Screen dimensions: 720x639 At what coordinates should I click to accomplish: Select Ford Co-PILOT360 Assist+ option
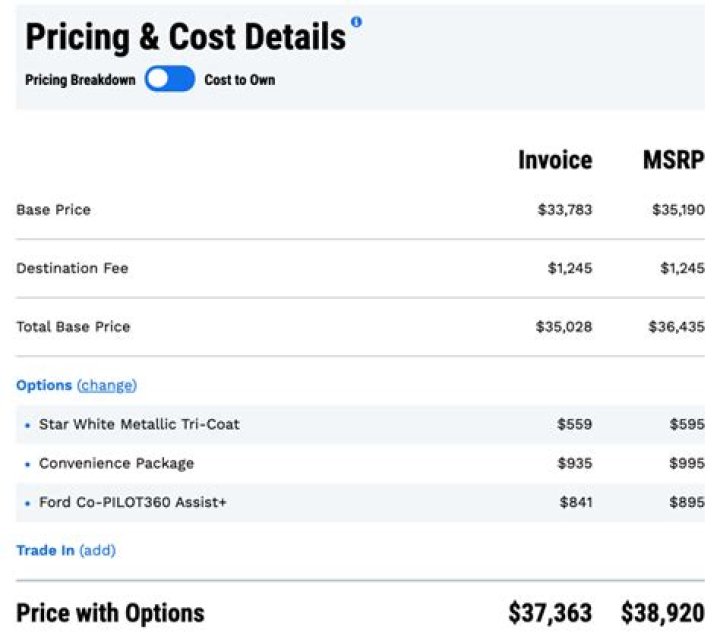[133, 502]
